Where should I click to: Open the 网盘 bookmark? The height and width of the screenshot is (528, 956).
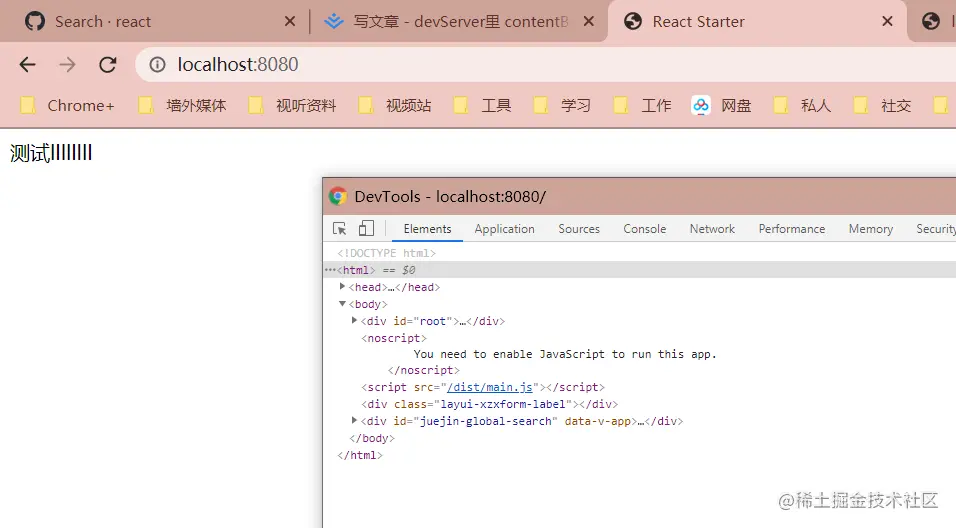point(721,105)
